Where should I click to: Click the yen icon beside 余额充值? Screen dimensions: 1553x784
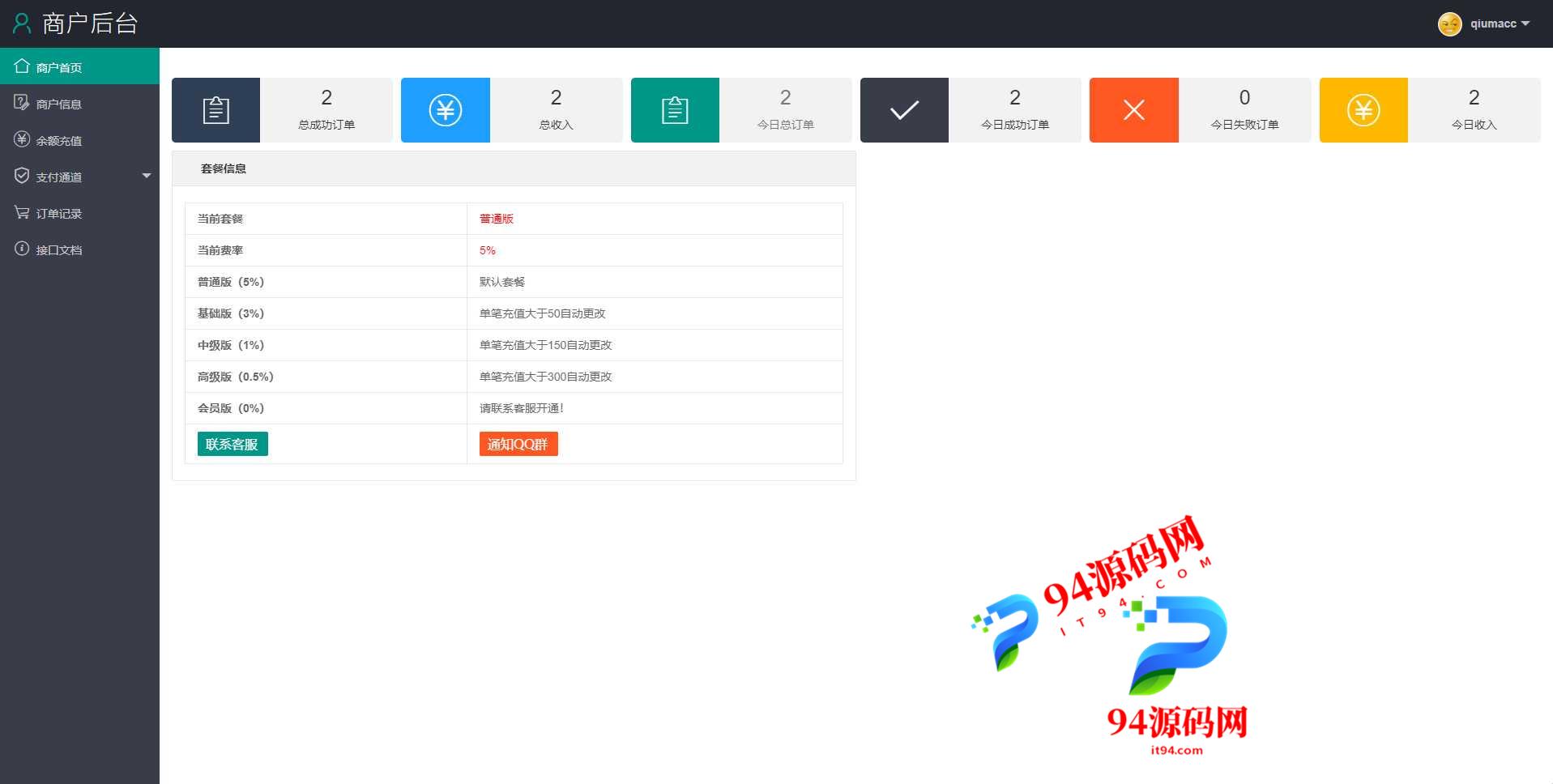(x=22, y=138)
